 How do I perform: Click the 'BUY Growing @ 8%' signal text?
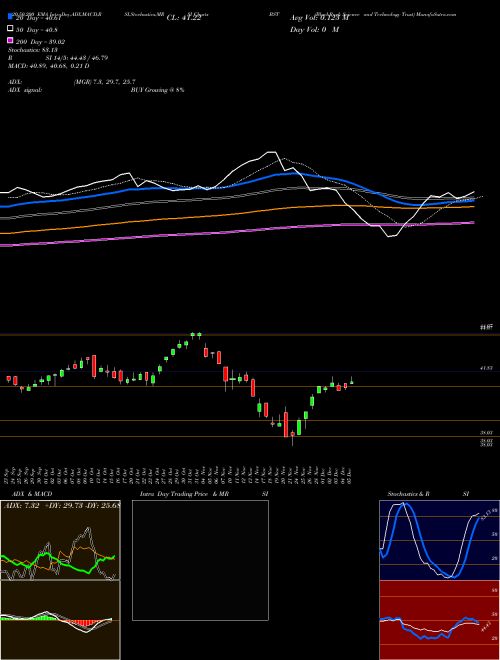(x=157, y=90)
